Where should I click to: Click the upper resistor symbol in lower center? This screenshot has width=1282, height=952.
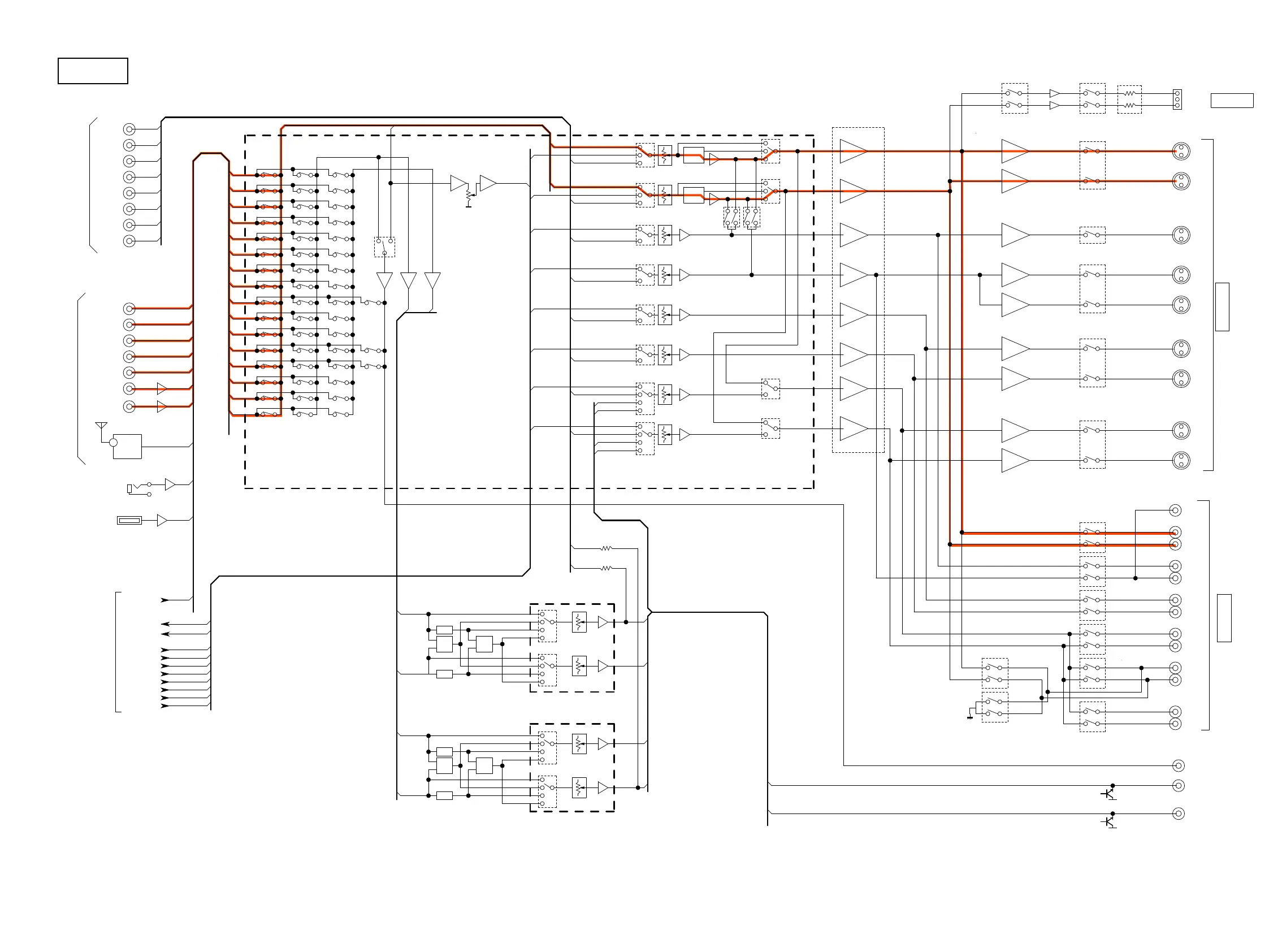606,548
